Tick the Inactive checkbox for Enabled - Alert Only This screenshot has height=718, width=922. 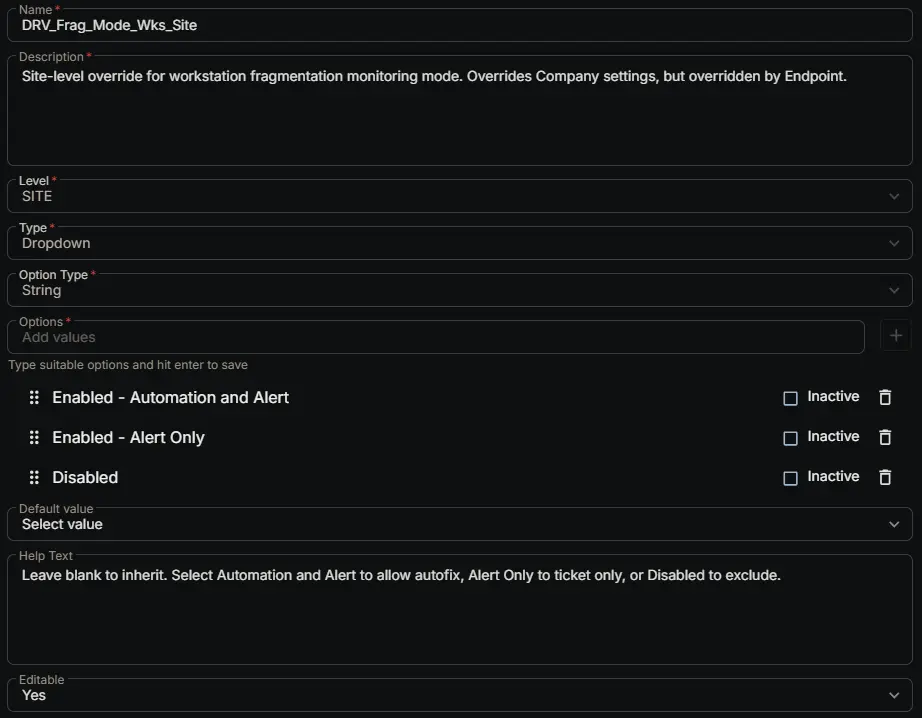(x=790, y=438)
